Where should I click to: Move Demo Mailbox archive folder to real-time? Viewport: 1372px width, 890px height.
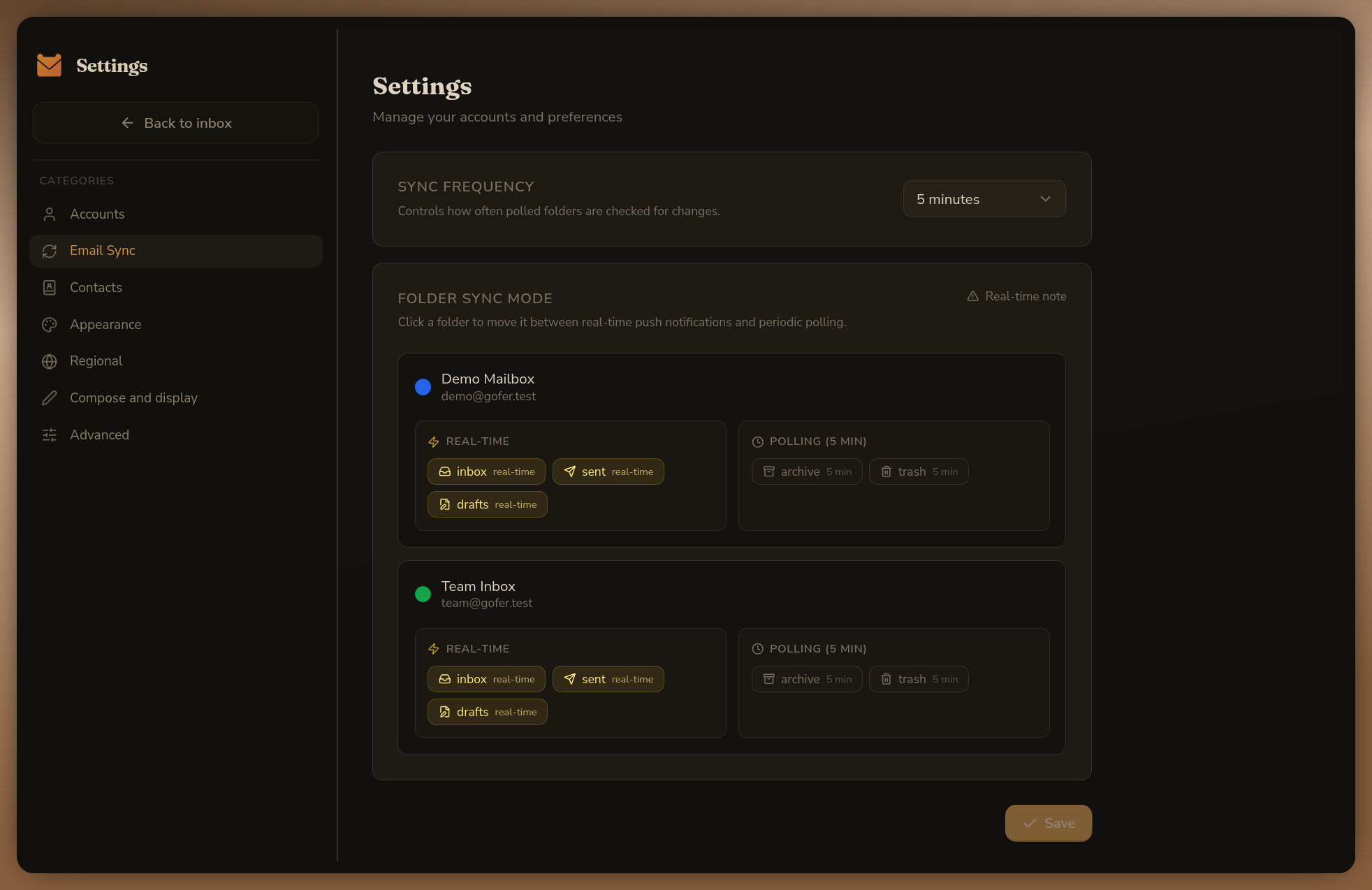807,472
